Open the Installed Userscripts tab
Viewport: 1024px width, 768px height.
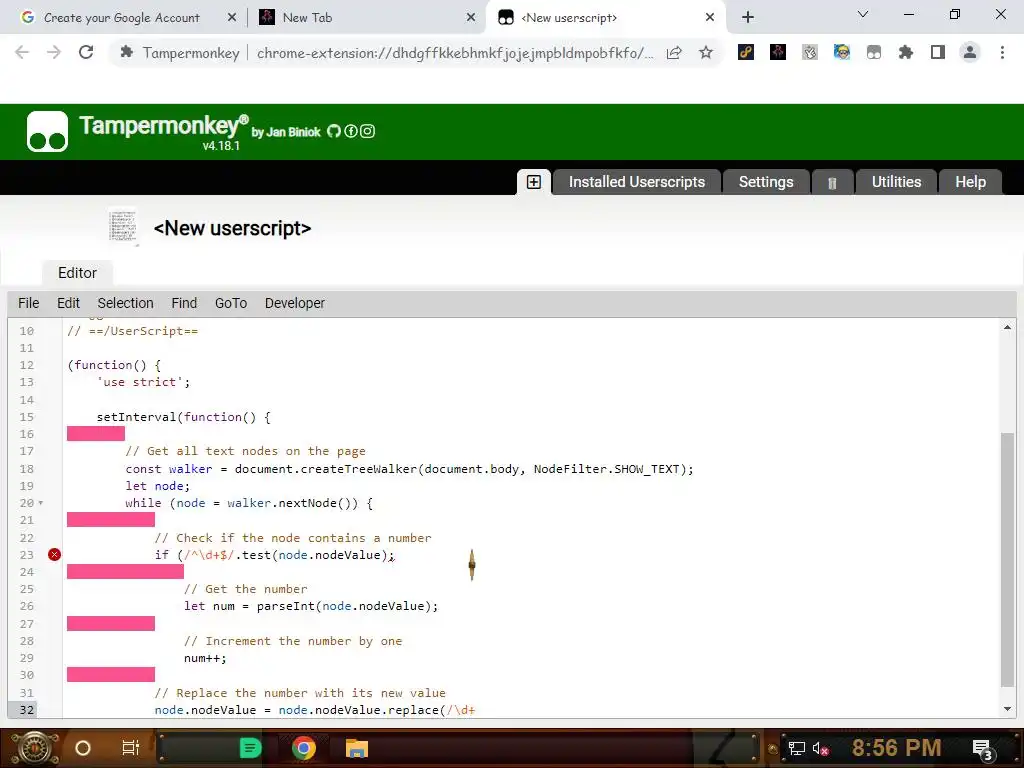coord(637,182)
